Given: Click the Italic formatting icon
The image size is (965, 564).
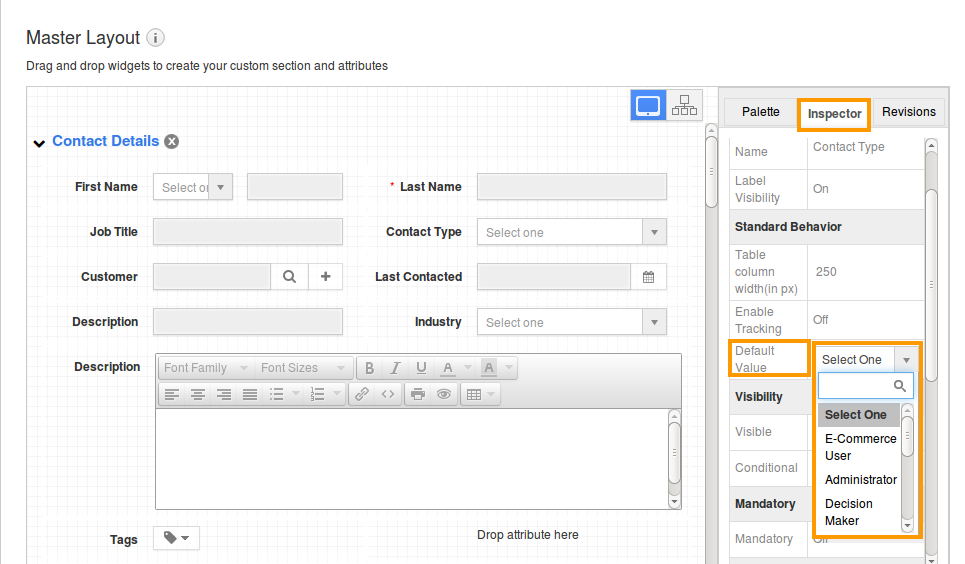Looking at the screenshot, I should click(395, 368).
